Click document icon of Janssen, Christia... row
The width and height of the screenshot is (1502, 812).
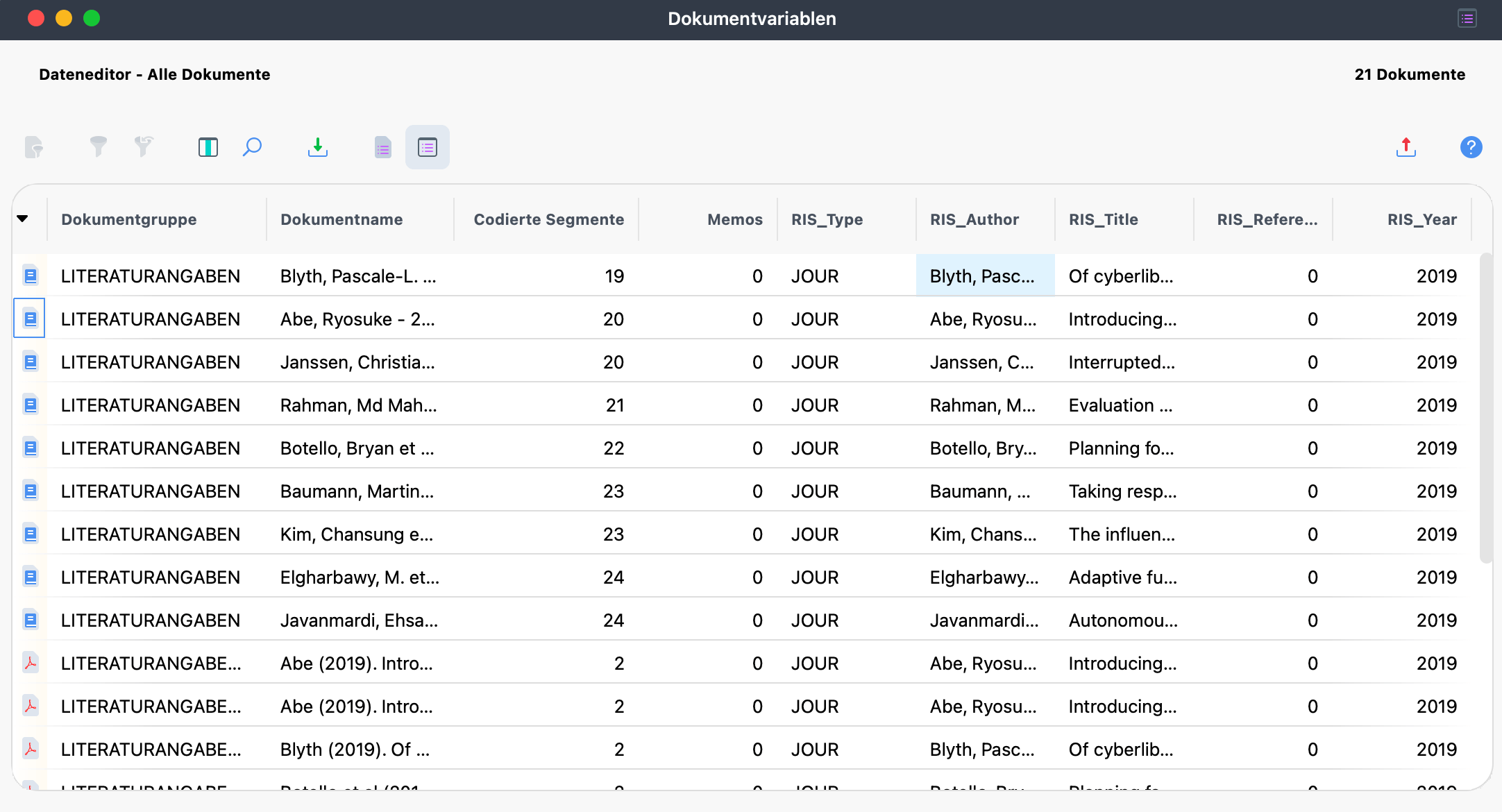tap(30, 362)
